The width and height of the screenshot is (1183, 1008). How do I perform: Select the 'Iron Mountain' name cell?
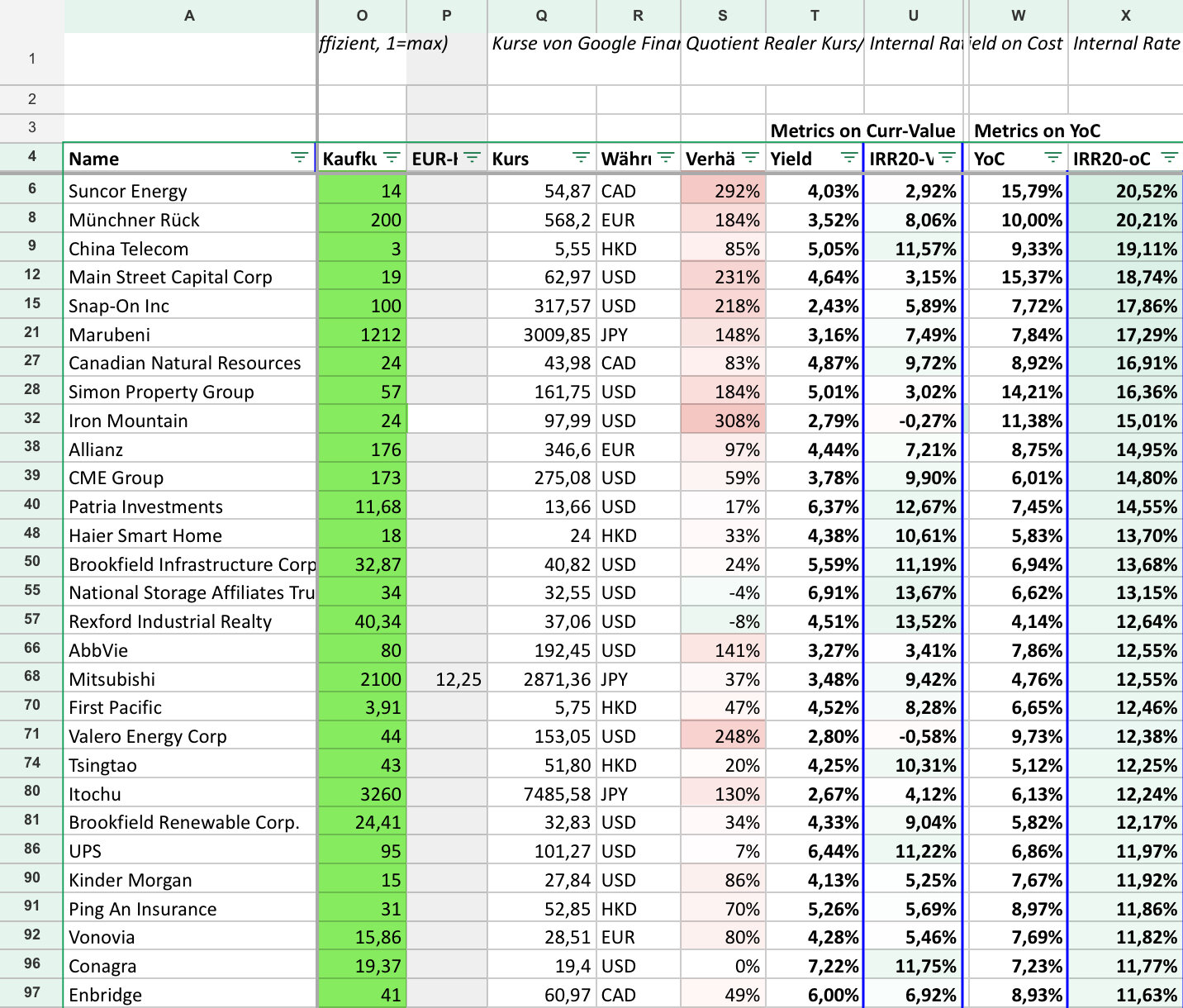190,421
